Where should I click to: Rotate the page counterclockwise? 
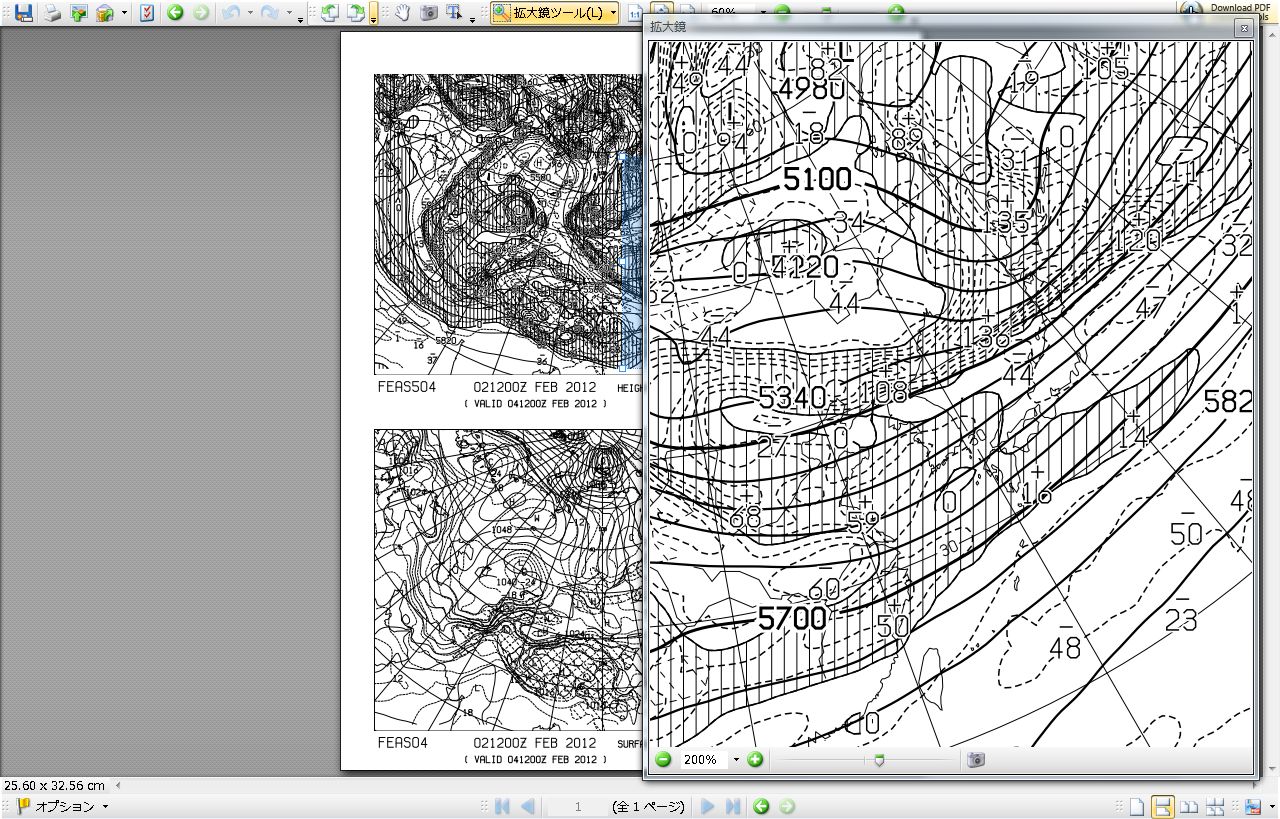(330, 13)
